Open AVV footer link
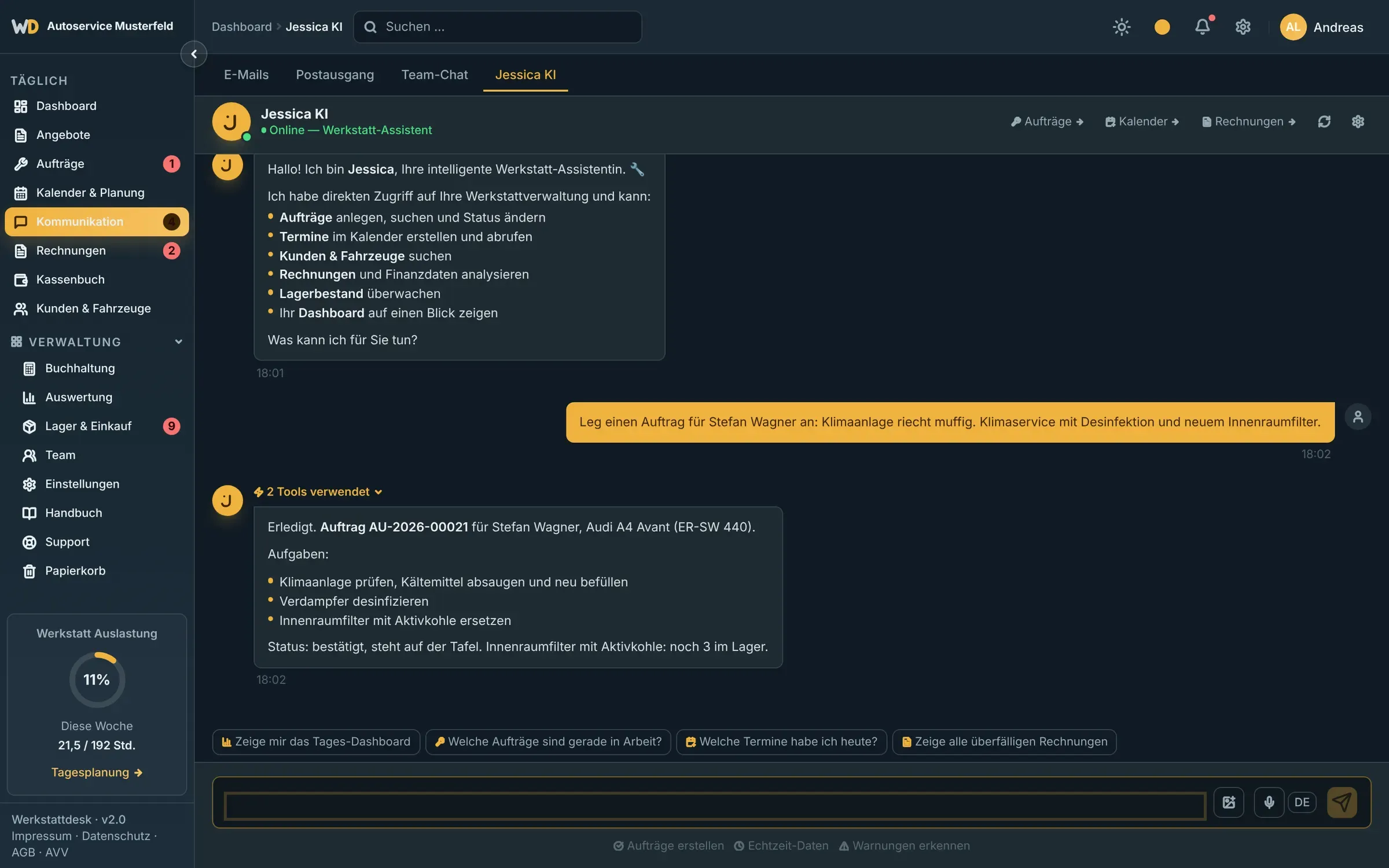 pos(57,852)
